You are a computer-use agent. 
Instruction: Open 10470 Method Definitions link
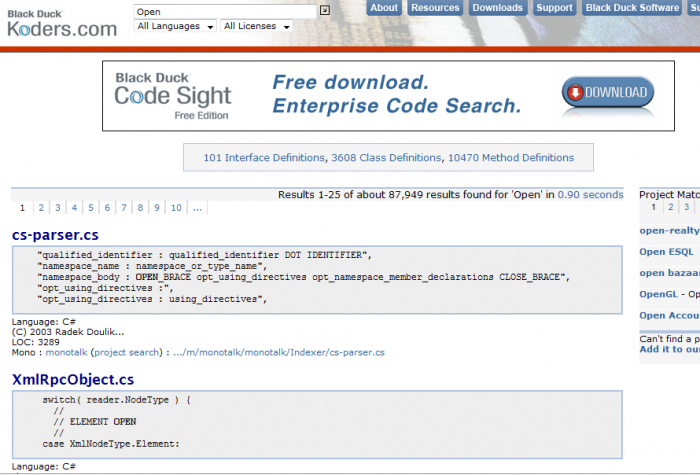click(511, 158)
